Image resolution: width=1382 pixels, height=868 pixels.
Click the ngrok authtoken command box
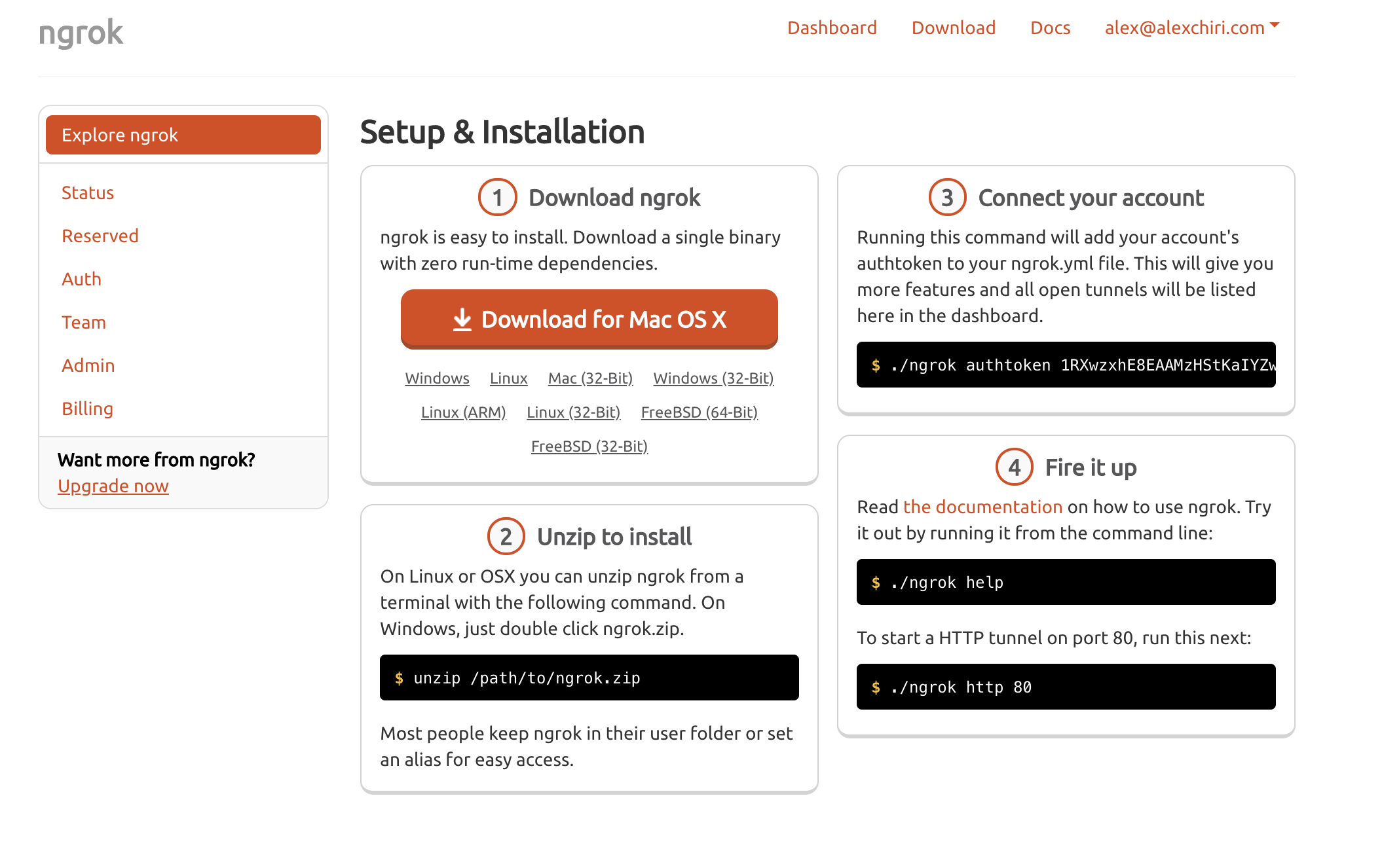point(1066,365)
